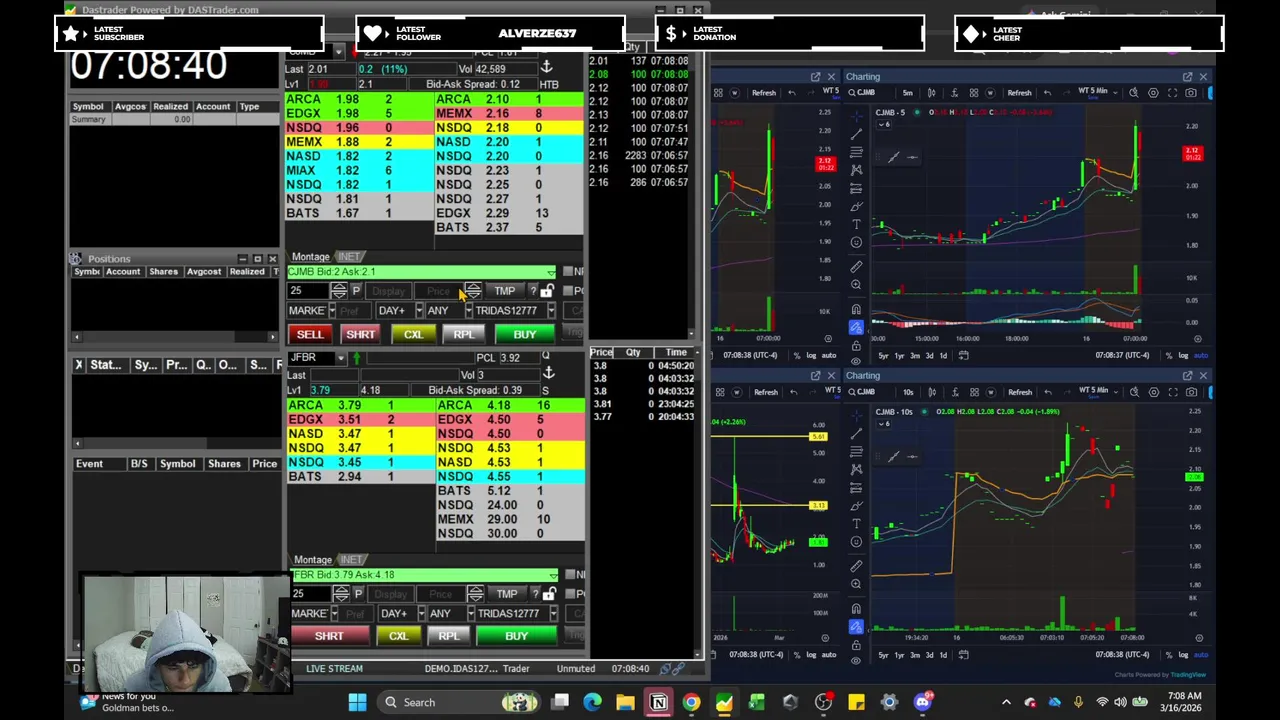Click RPL replace button in JFBR montage
1280x720 pixels.
tap(449, 636)
